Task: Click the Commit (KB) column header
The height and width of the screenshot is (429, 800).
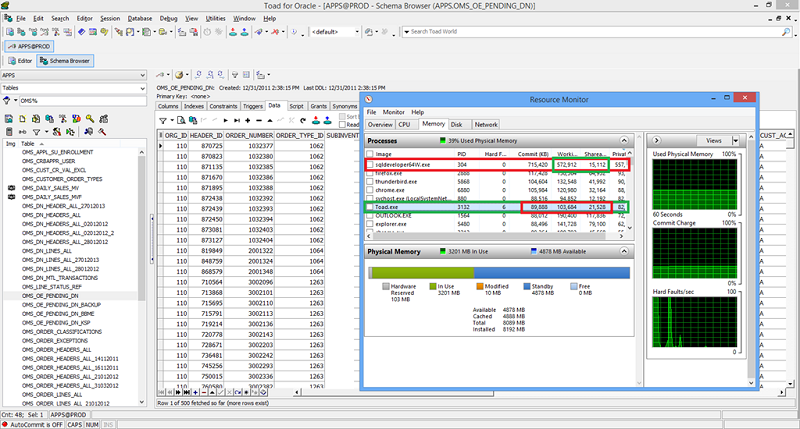Action: click(x=534, y=154)
